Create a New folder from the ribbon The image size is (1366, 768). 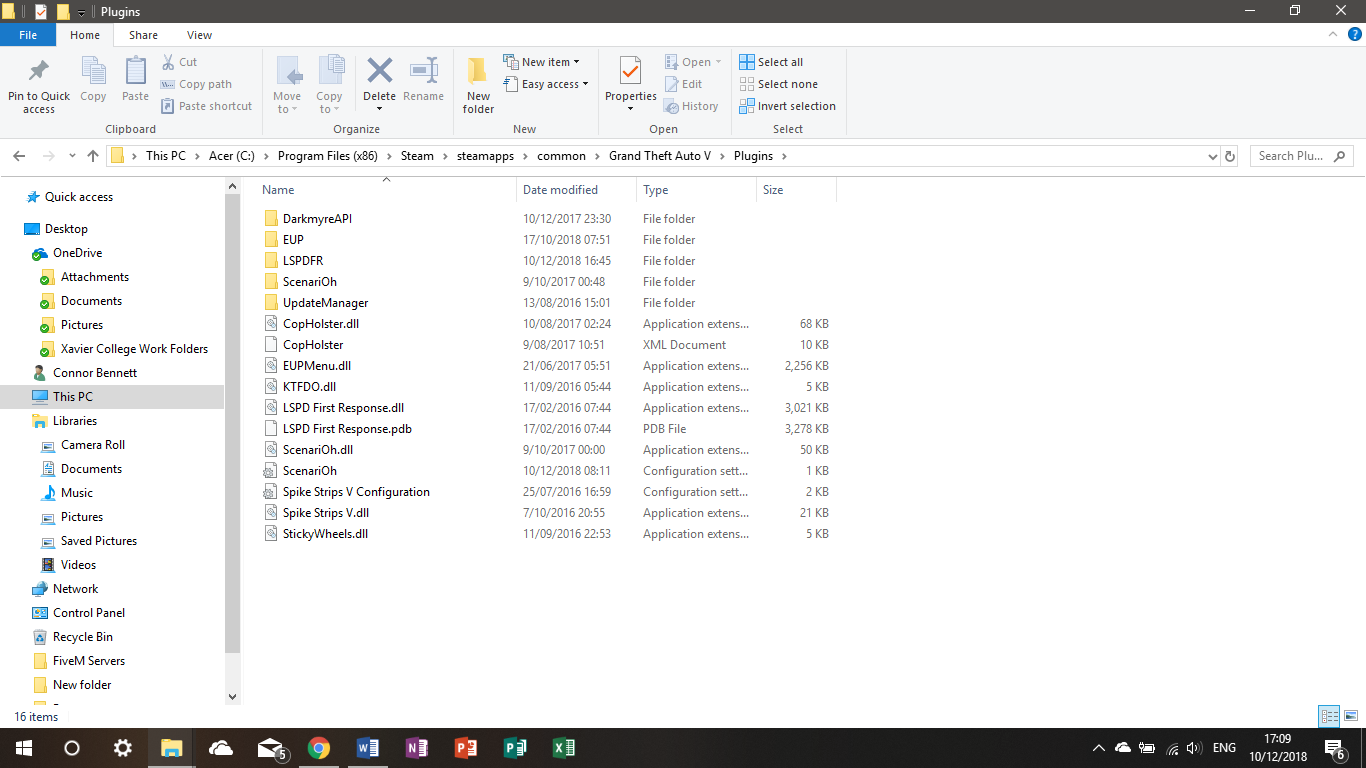click(478, 84)
